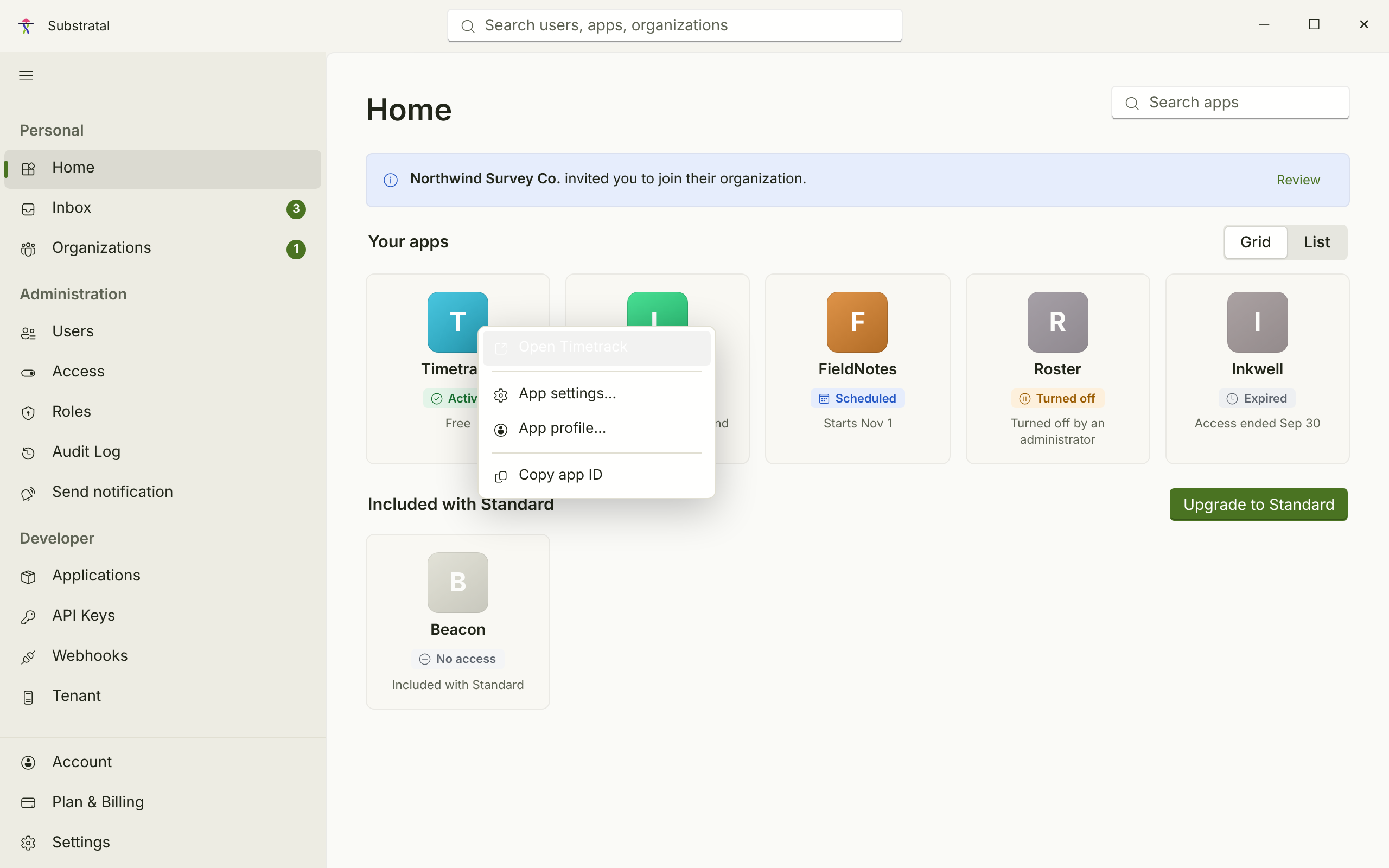Image resolution: width=1389 pixels, height=868 pixels.
Task: Click the Roles shield icon
Action: [x=28, y=413]
